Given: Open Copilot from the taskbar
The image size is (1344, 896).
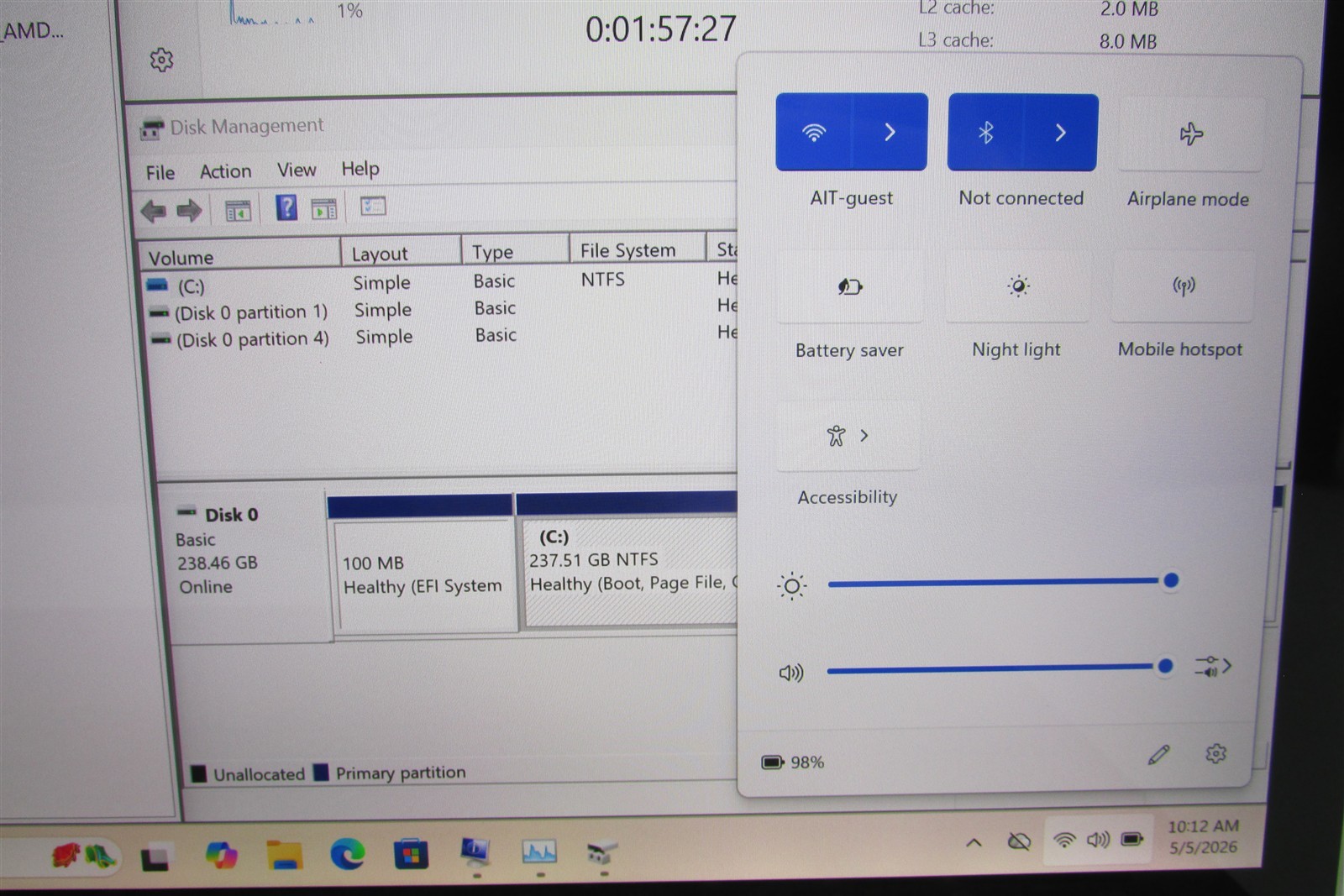Looking at the screenshot, I should coord(221,856).
